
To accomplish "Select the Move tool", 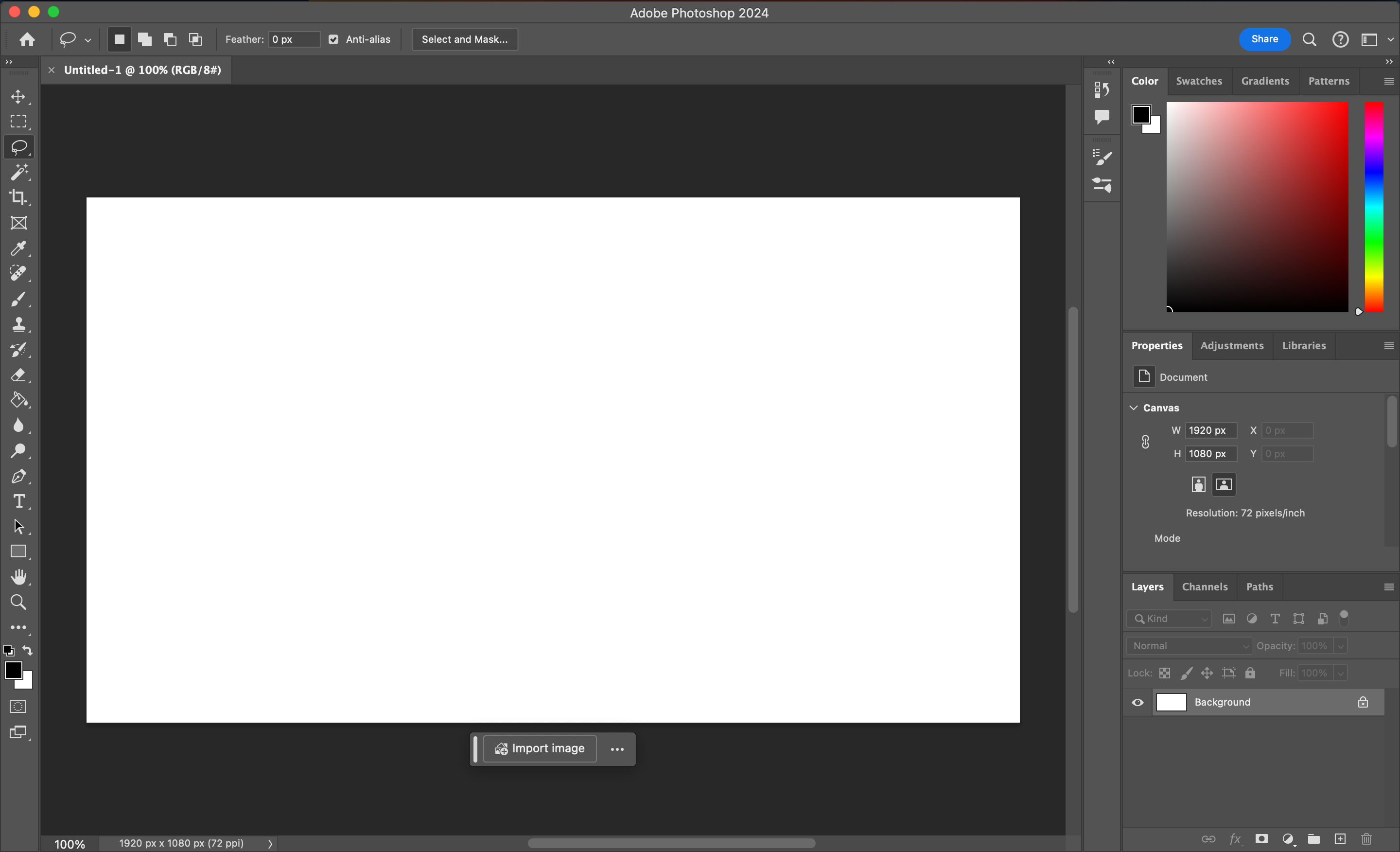I will coord(19,96).
